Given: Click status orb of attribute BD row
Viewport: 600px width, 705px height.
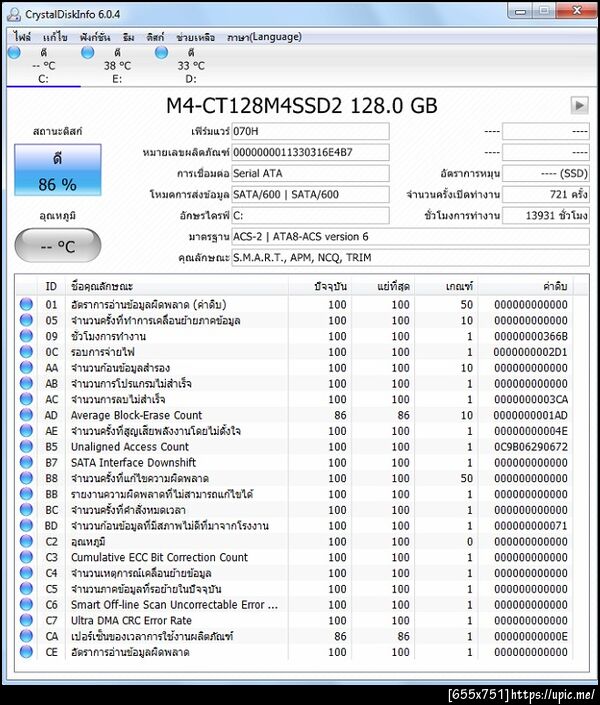Looking at the screenshot, I should pyautogui.click(x=26, y=526).
